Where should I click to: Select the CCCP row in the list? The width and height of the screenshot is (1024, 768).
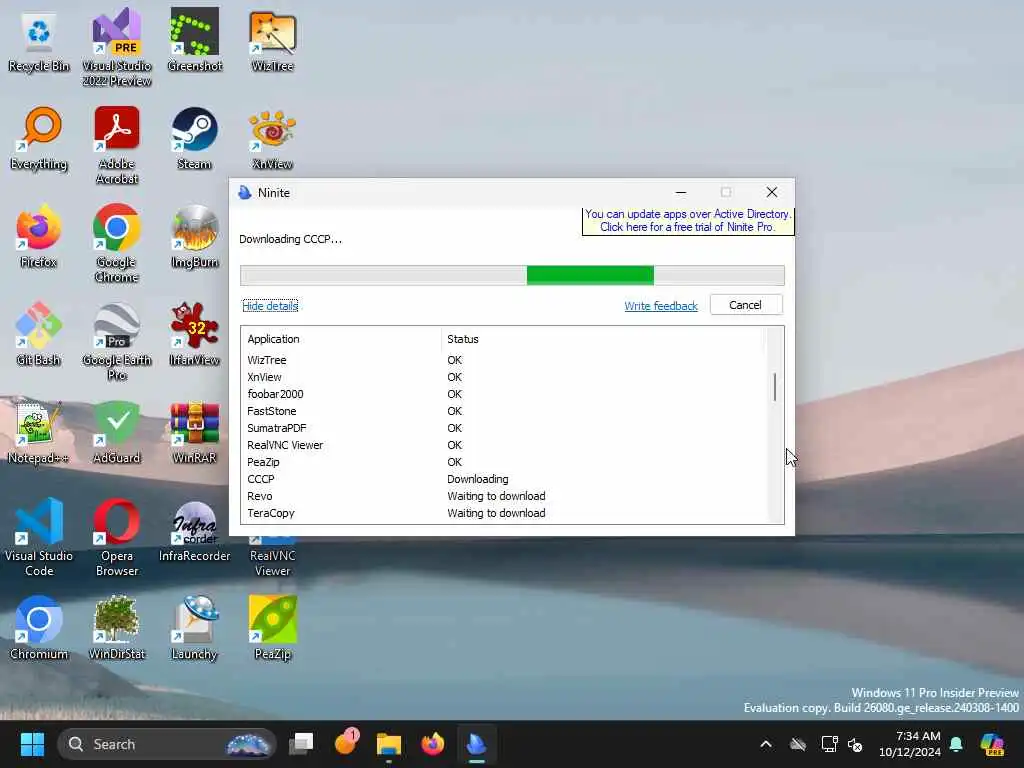(x=503, y=479)
